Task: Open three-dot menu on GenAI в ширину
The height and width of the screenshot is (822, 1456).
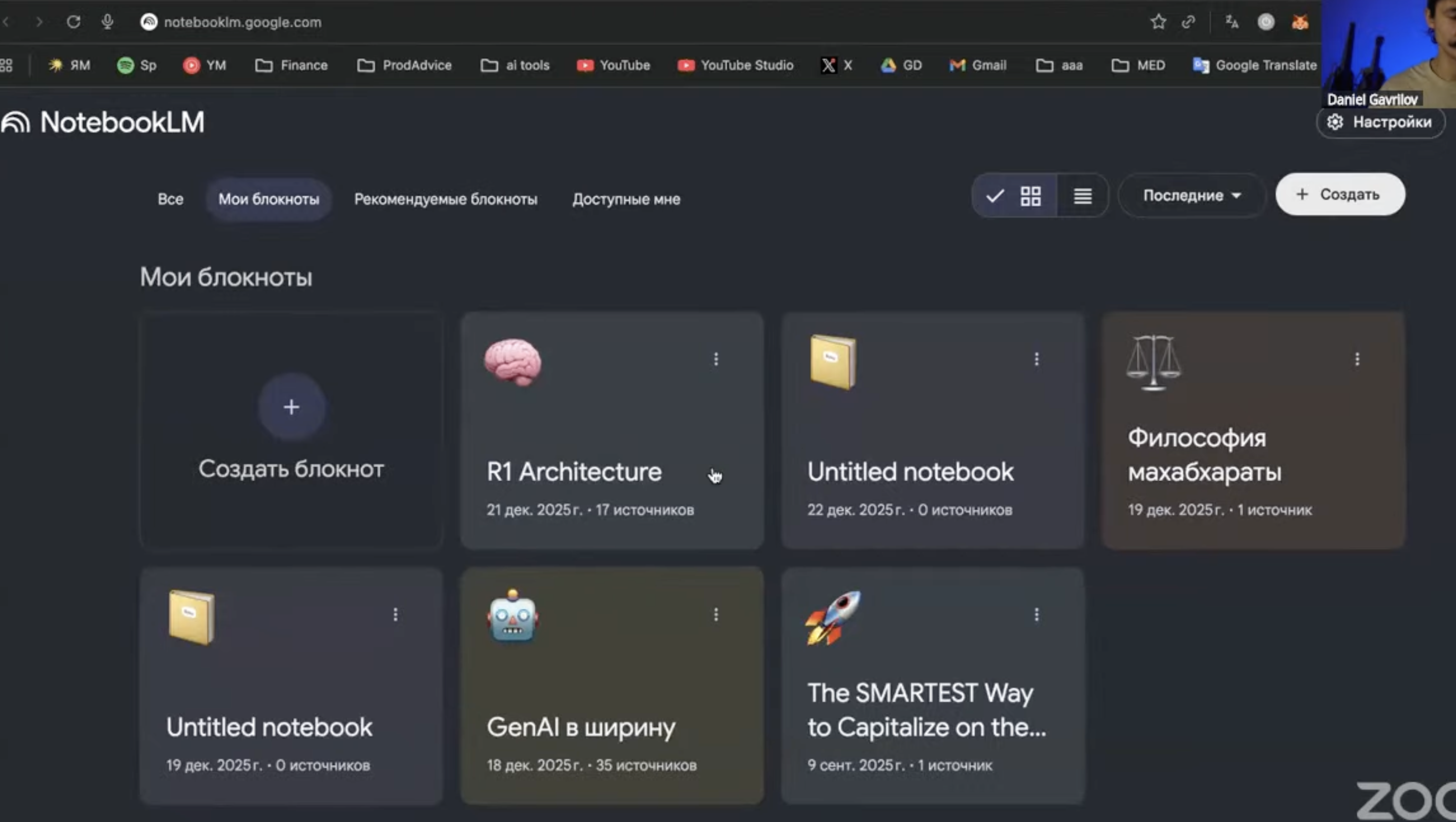Action: [716, 614]
